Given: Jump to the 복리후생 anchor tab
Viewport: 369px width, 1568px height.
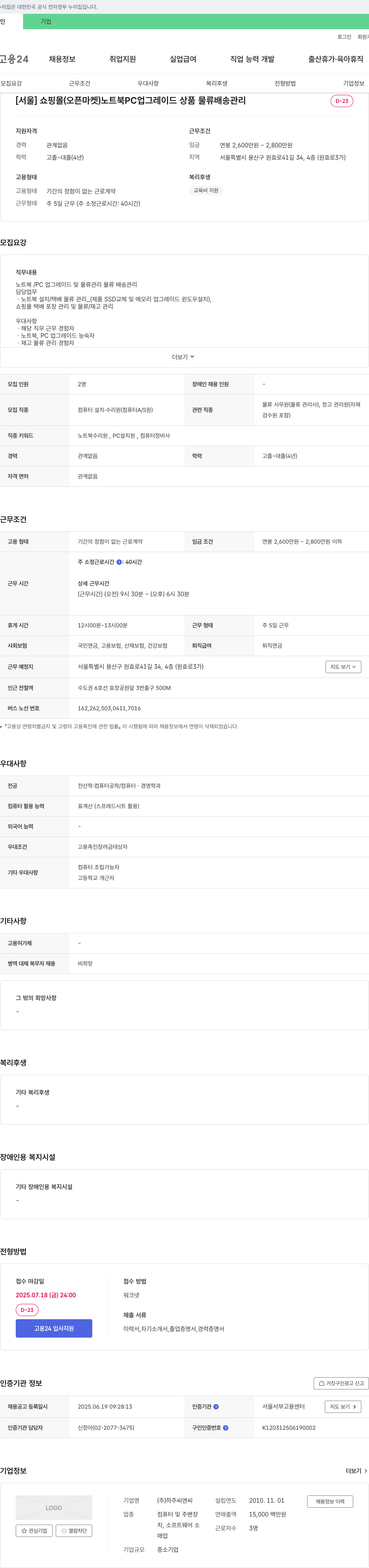Looking at the screenshot, I should pyautogui.click(x=217, y=83).
